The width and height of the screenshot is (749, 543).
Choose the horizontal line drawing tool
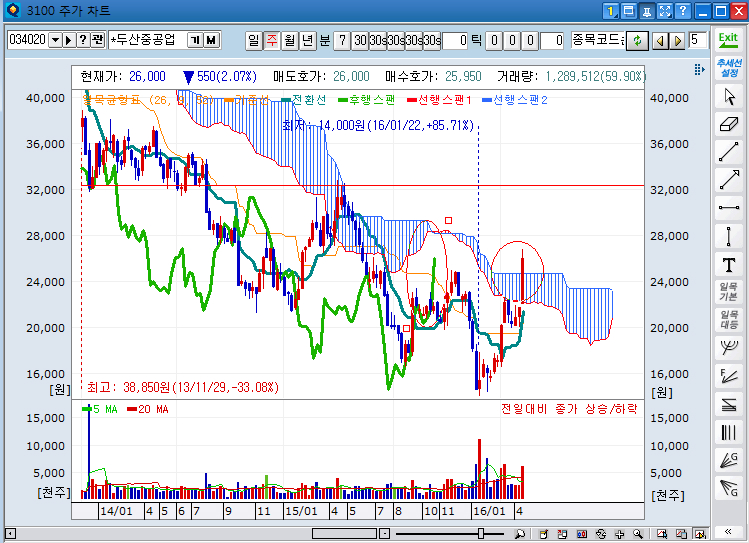(x=728, y=209)
